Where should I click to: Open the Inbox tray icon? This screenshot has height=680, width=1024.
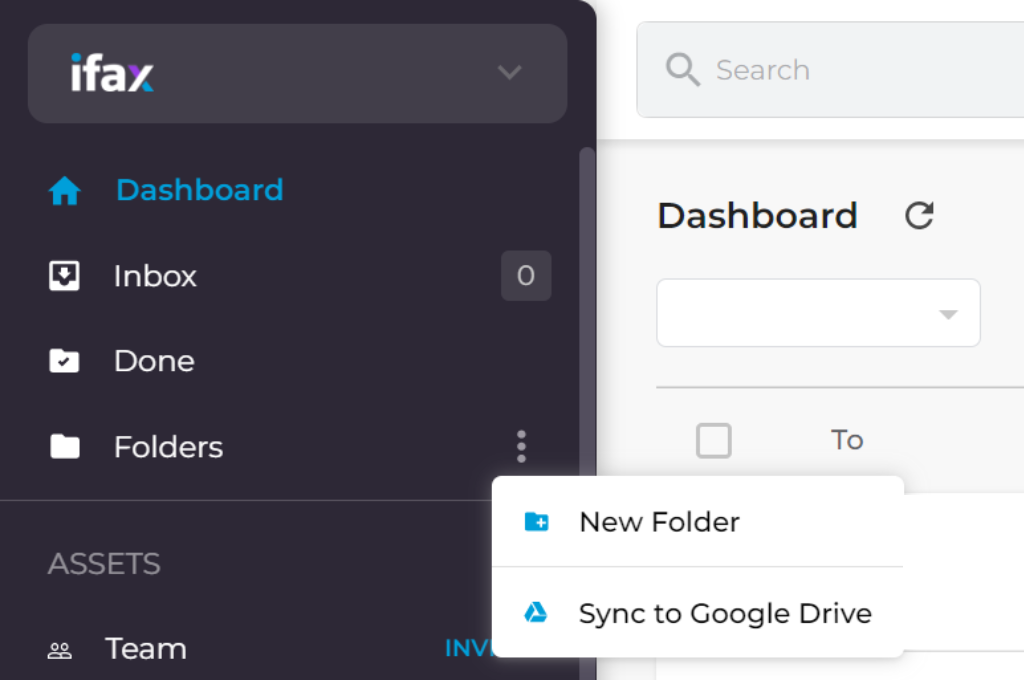click(65, 276)
